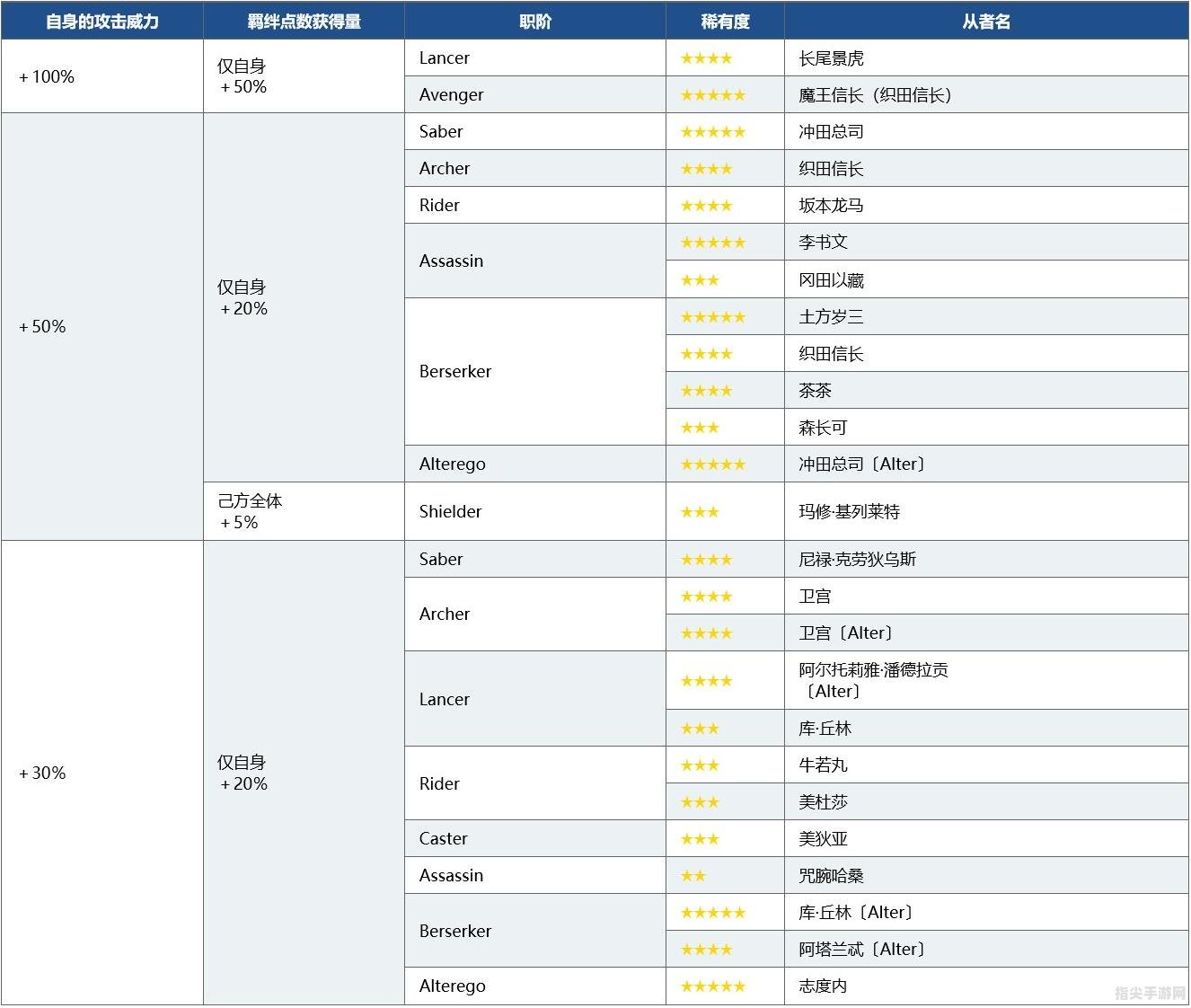Select the servant name 茶茶
Image resolution: width=1191 pixels, height=1008 pixels.
815,391
